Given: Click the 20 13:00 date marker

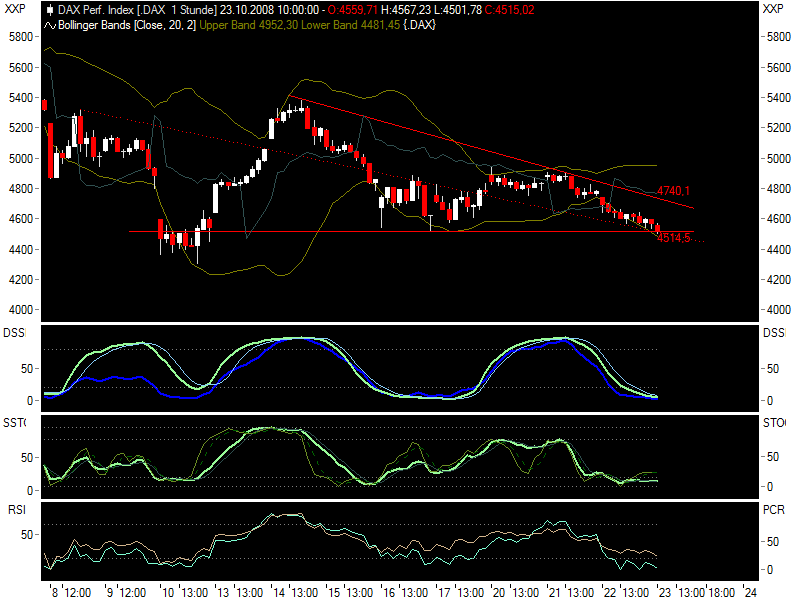Looking at the screenshot, I should [511, 592].
